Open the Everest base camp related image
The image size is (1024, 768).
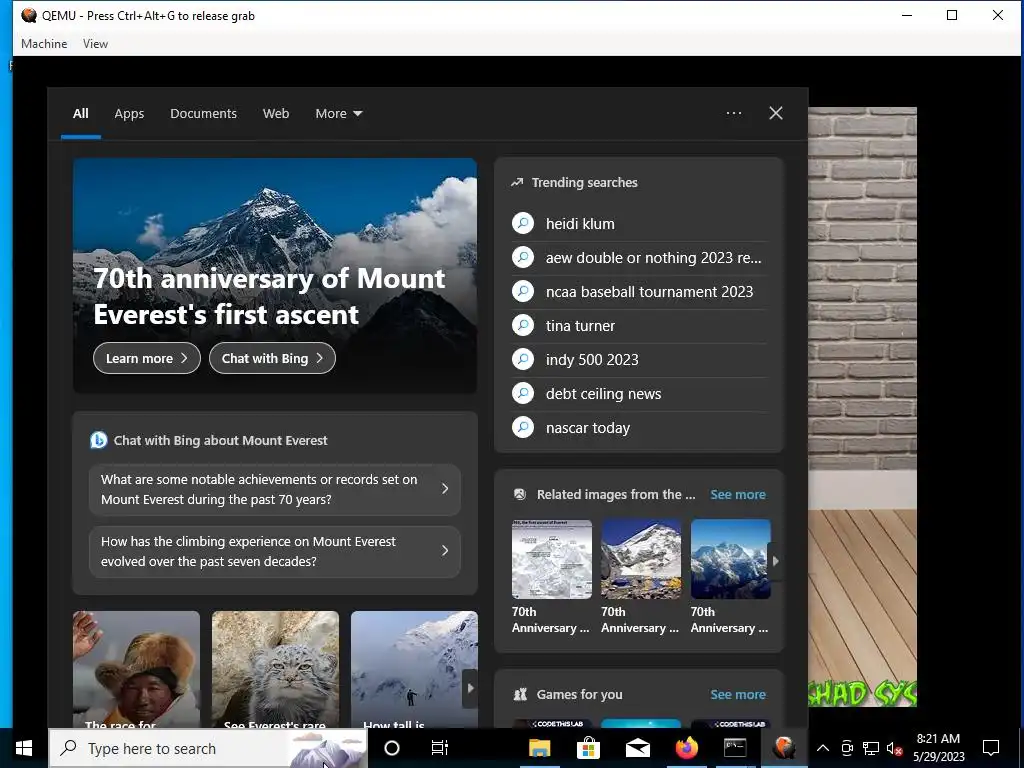pos(641,559)
